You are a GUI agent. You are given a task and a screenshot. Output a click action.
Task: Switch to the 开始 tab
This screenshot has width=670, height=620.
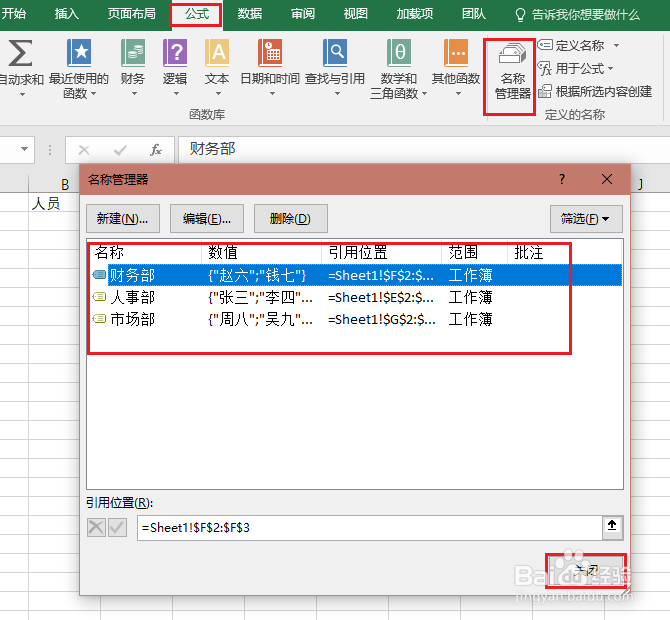coord(13,14)
